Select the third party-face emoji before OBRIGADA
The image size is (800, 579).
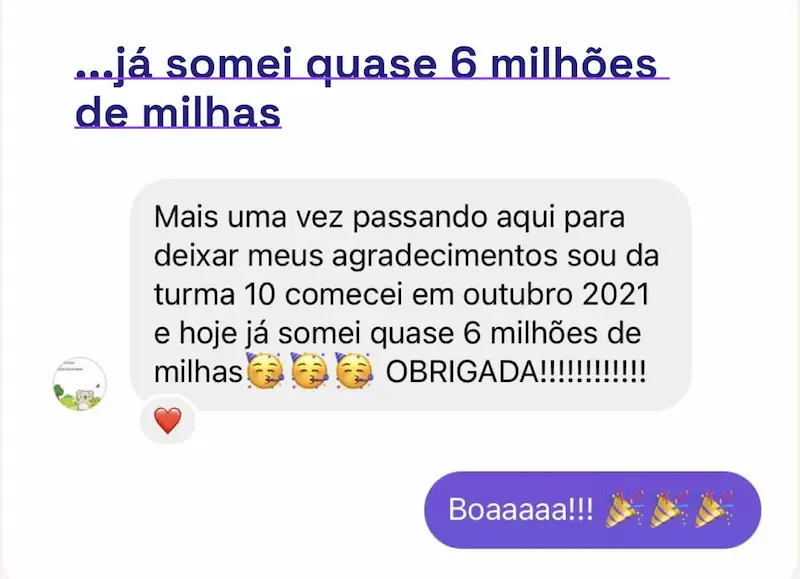point(354,371)
